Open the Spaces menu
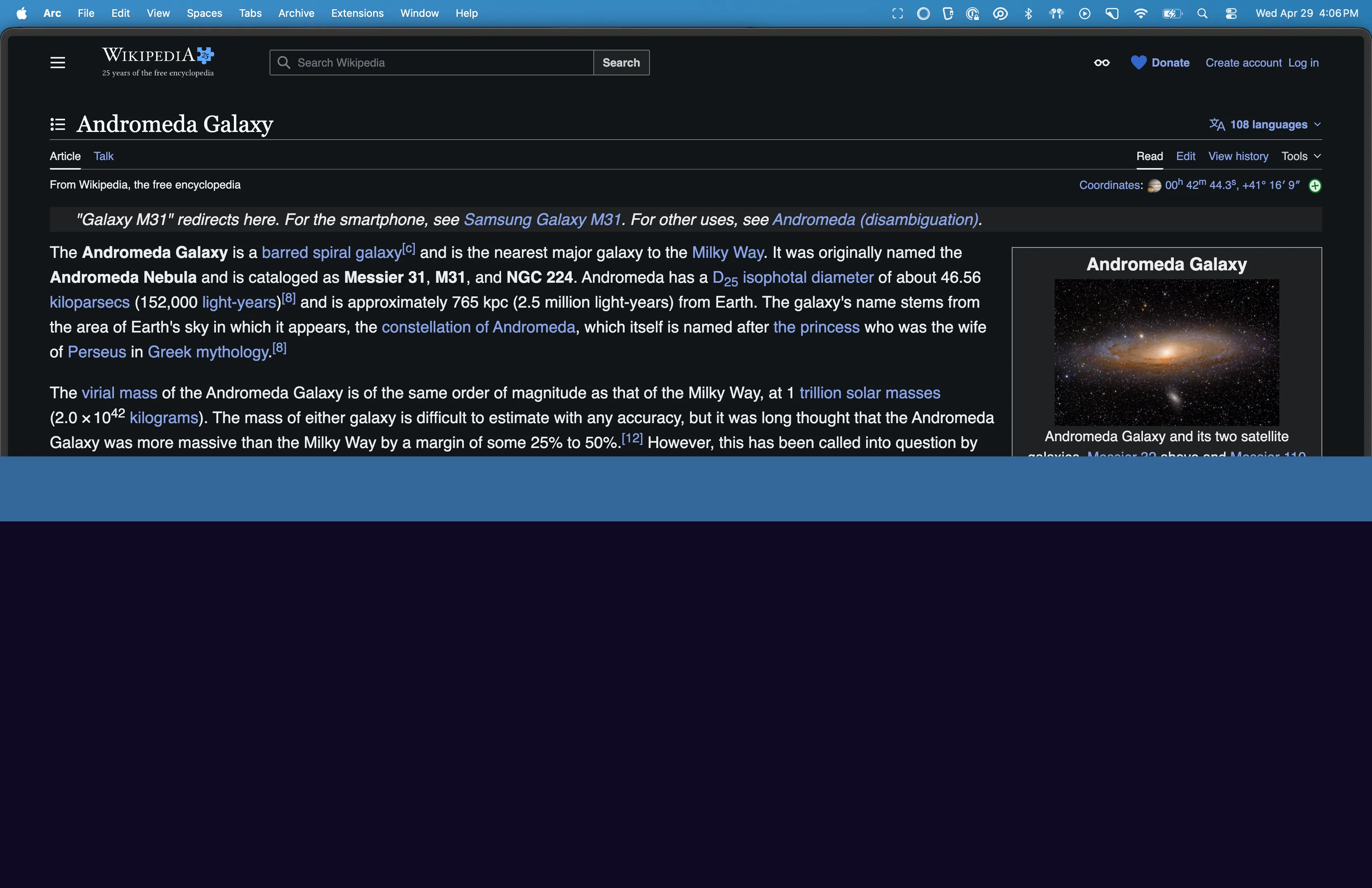The image size is (1372, 888). pyautogui.click(x=204, y=13)
